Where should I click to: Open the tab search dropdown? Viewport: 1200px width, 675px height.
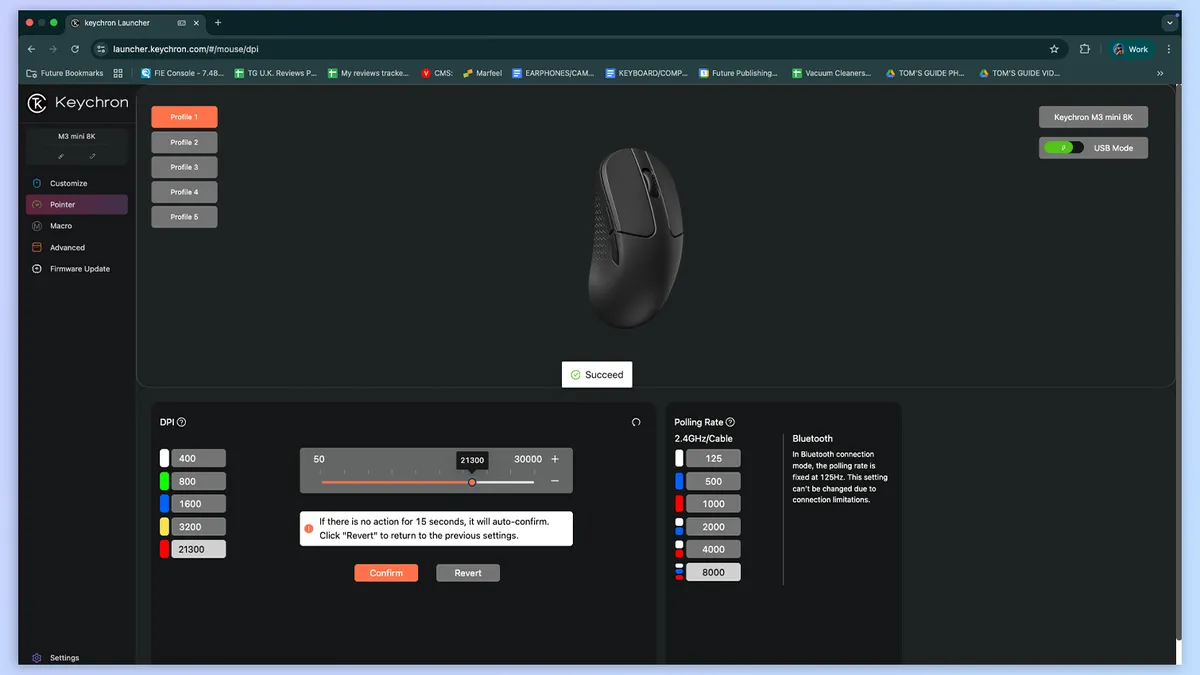pyautogui.click(x=1170, y=22)
